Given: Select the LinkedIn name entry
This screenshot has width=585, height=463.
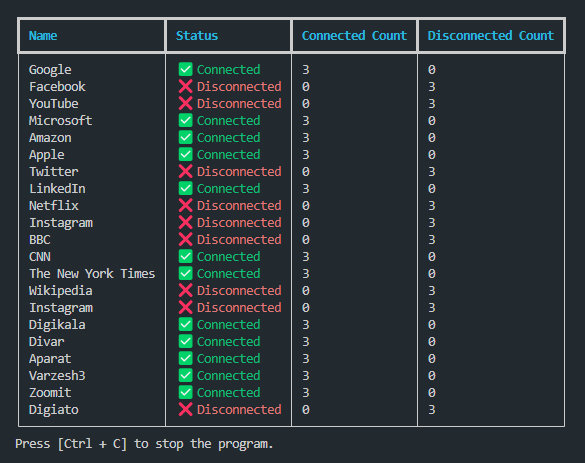Looking at the screenshot, I should pyautogui.click(x=57, y=188).
